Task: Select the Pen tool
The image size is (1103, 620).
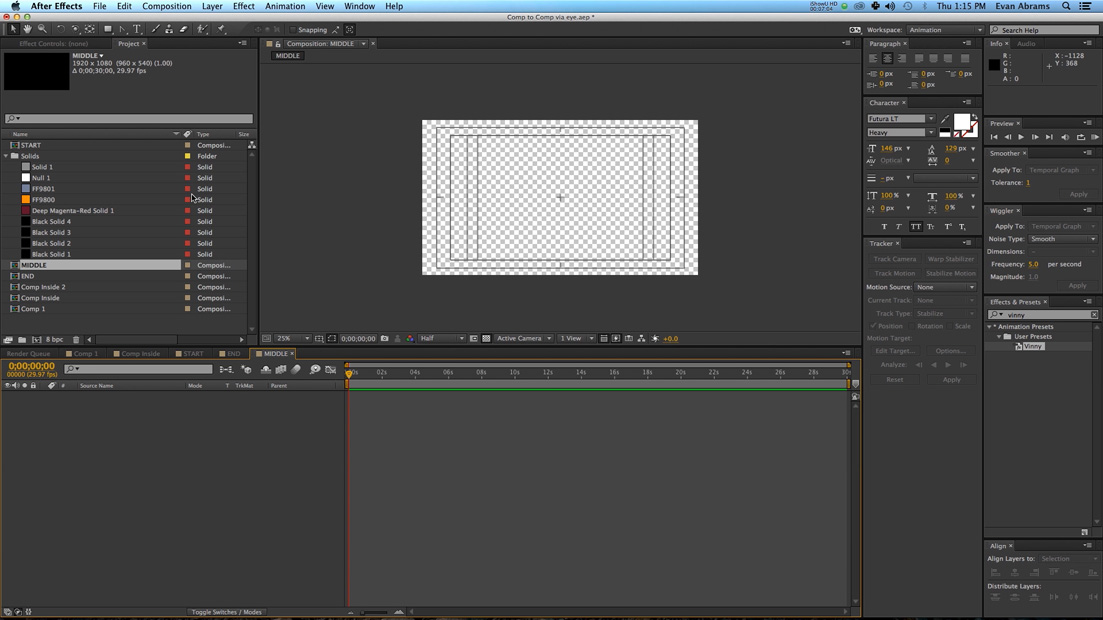Action: click(122, 30)
